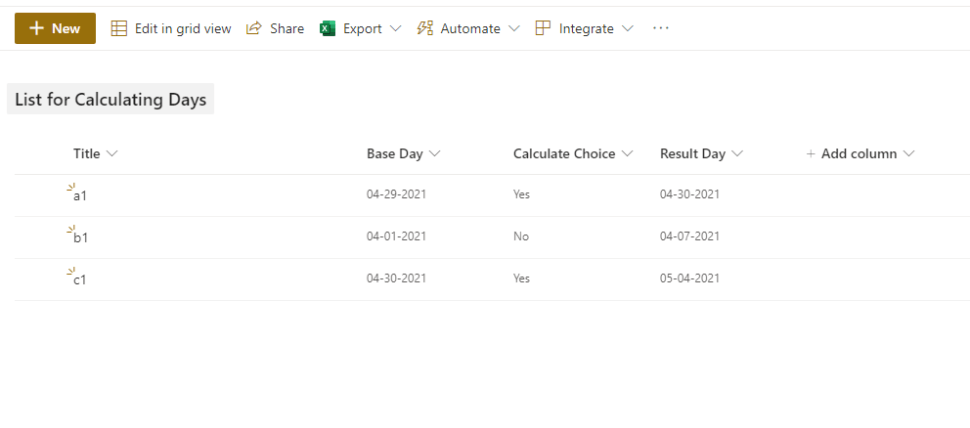Screen dimensions: 970x428
Task: Select Base Day 04-29-2021 cell
Action: 397,194
